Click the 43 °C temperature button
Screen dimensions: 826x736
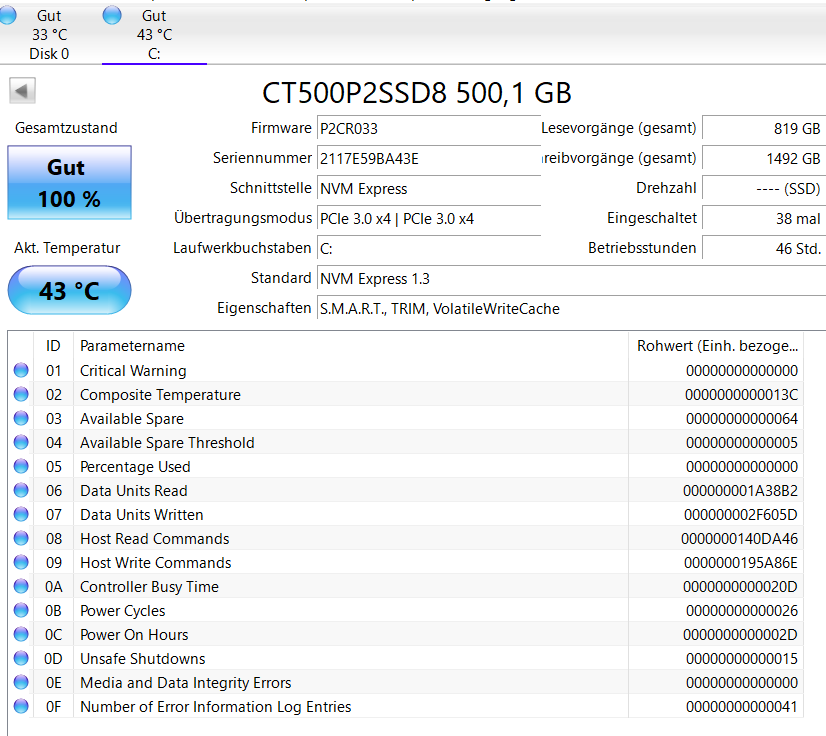coord(70,290)
